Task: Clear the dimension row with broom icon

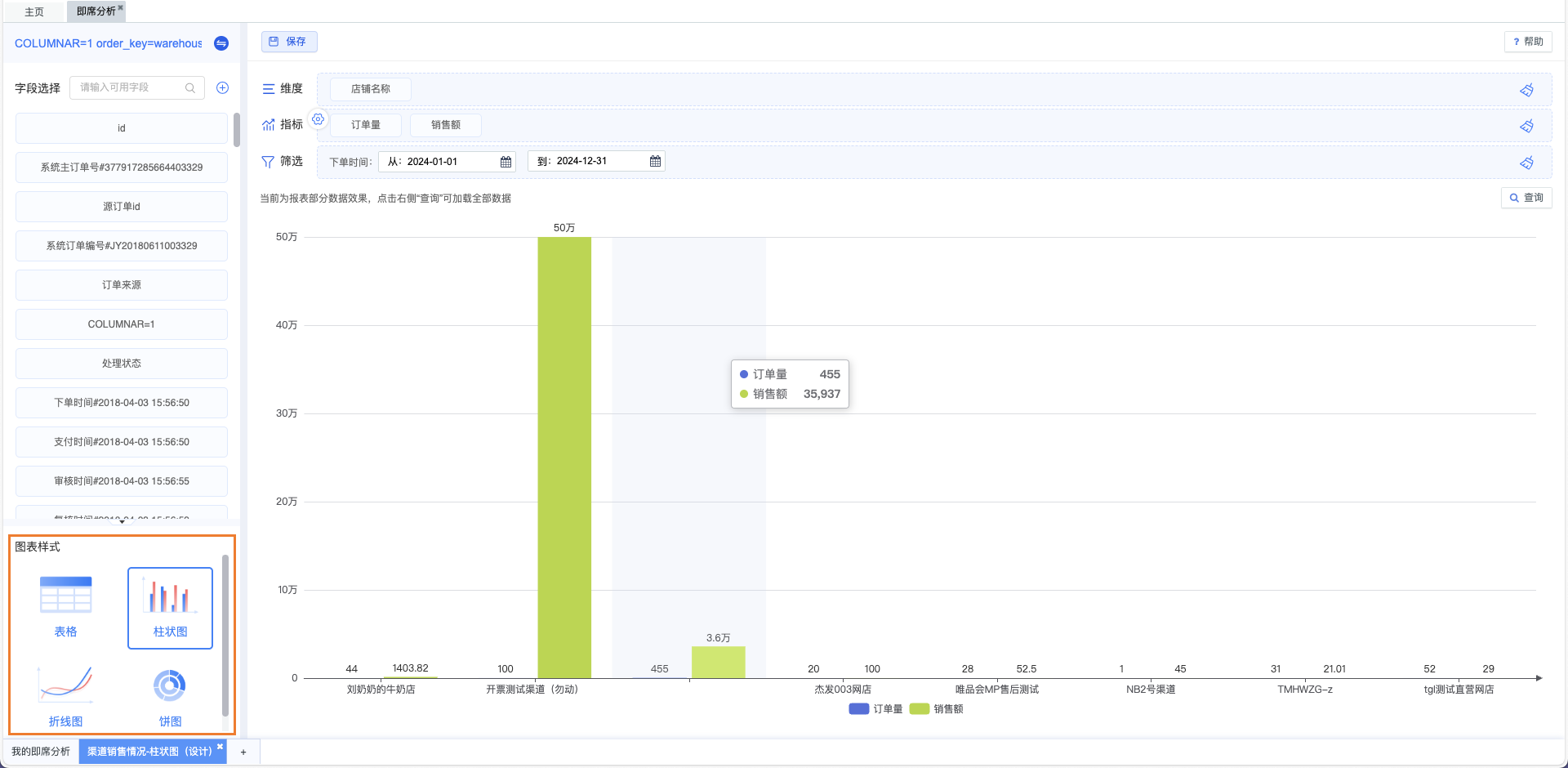Action: point(1526,90)
